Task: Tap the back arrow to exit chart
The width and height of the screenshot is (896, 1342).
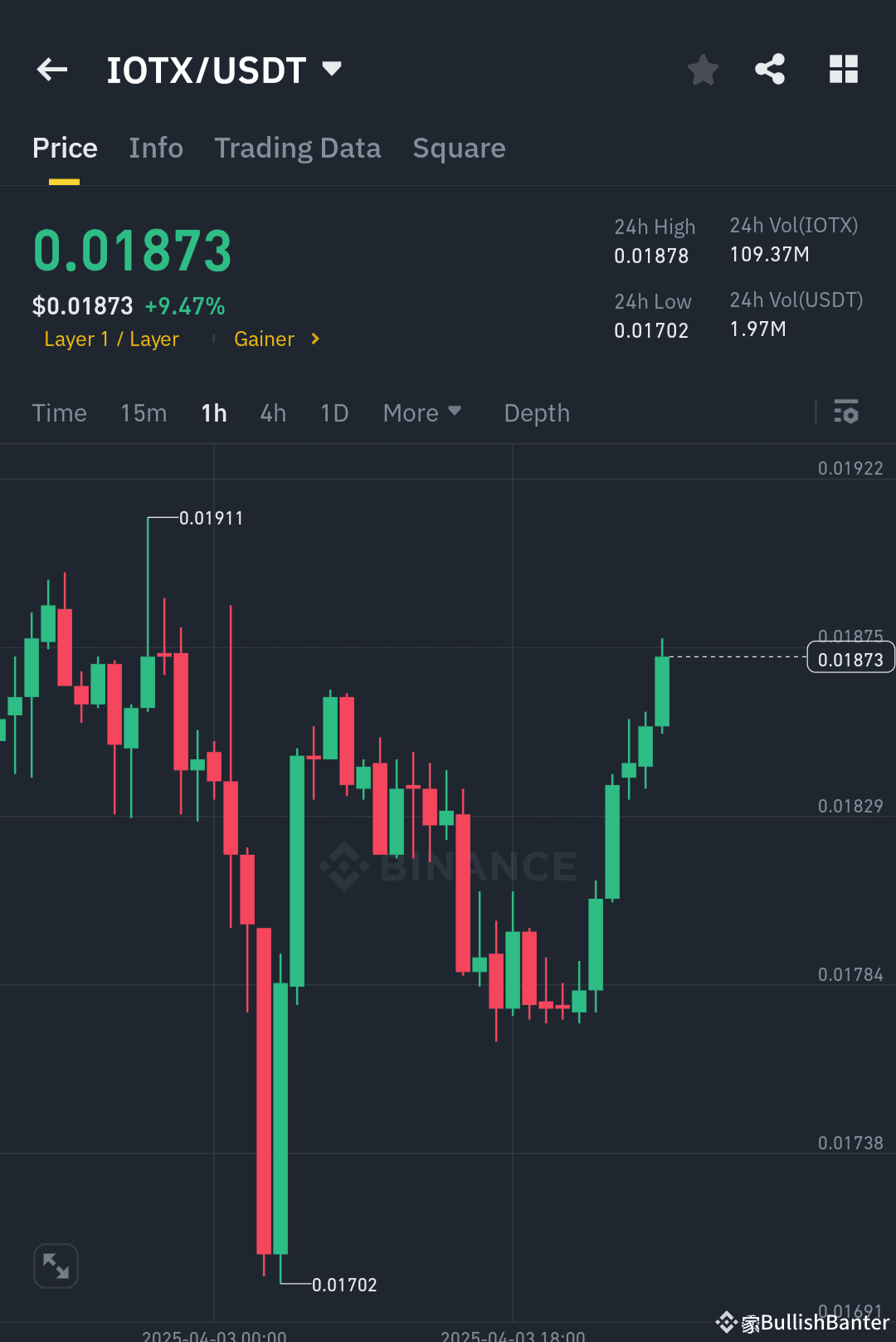Action: point(51,70)
